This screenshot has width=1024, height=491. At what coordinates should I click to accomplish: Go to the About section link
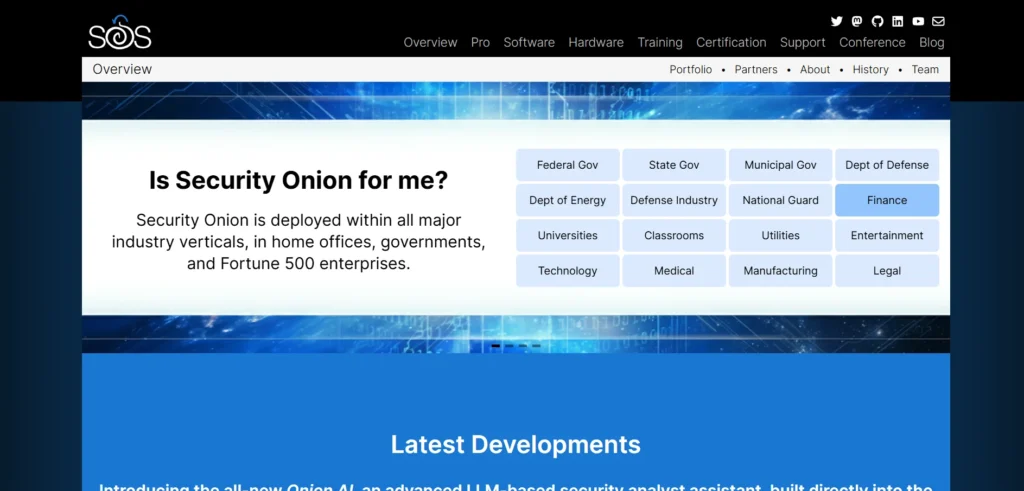point(815,69)
